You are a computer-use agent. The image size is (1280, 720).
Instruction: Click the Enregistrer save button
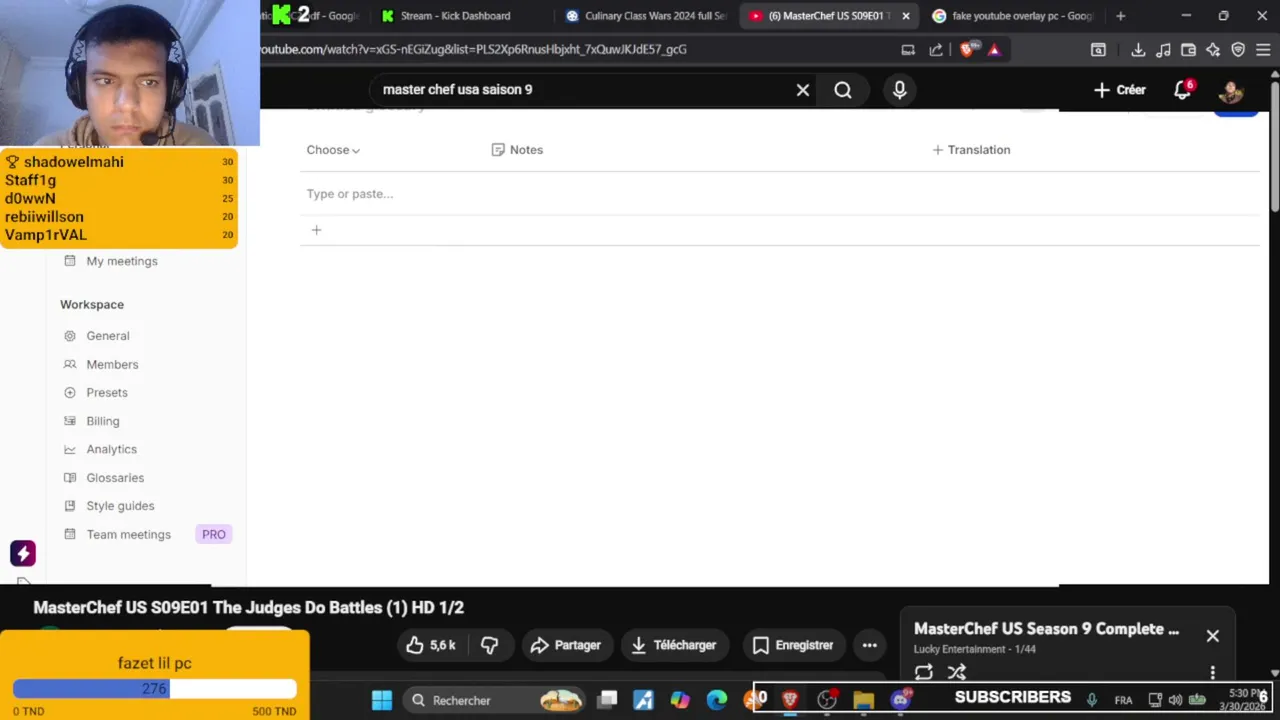click(x=793, y=645)
